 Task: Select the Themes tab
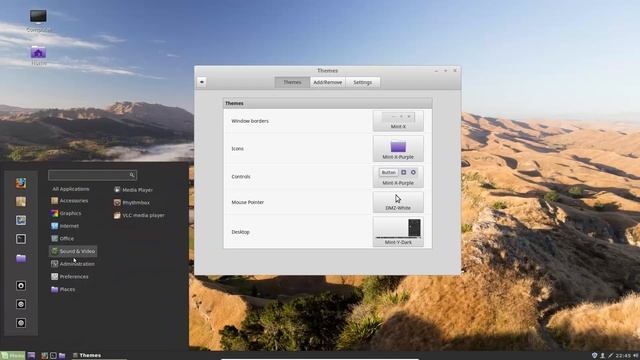tap(292, 82)
